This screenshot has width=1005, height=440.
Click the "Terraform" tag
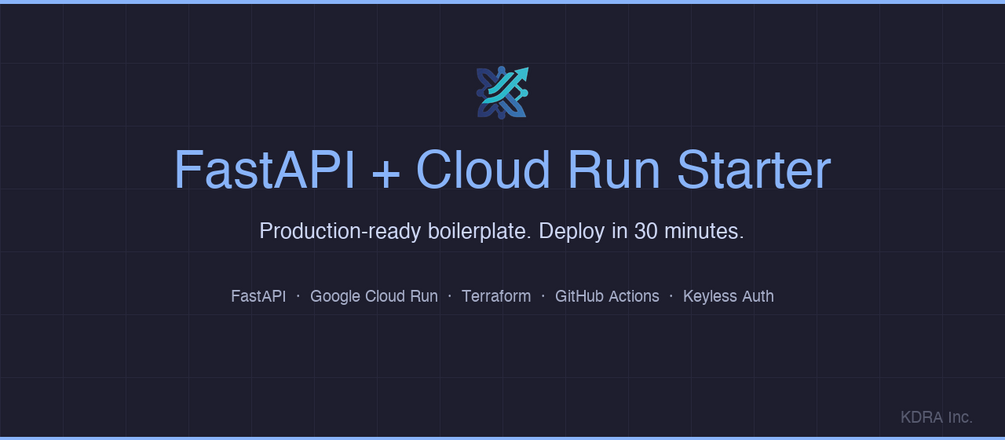[x=496, y=296]
